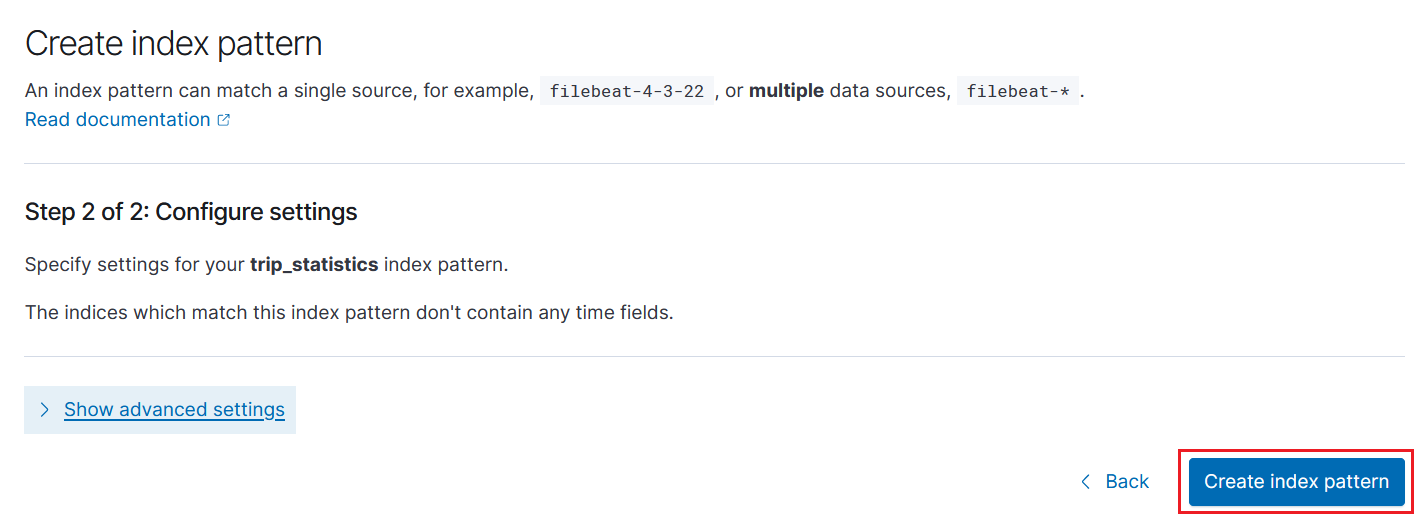Click the Create index pattern page heading
The height and width of the screenshot is (530, 1421).
click(x=173, y=44)
